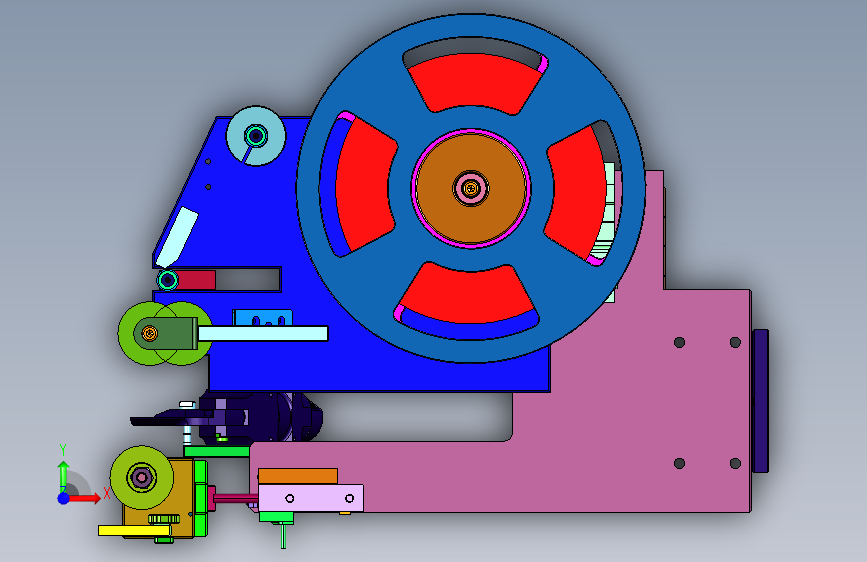The width and height of the screenshot is (867, 562).
Task: Click the green plate beneath the motor
Action: pyautogui.click(x=217, y=451)
